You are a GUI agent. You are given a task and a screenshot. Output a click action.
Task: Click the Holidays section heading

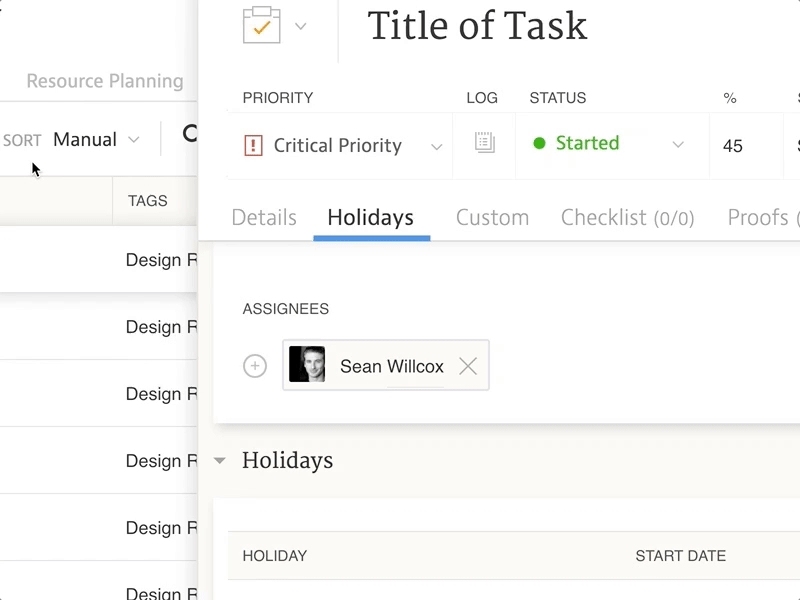coord(287,461)
